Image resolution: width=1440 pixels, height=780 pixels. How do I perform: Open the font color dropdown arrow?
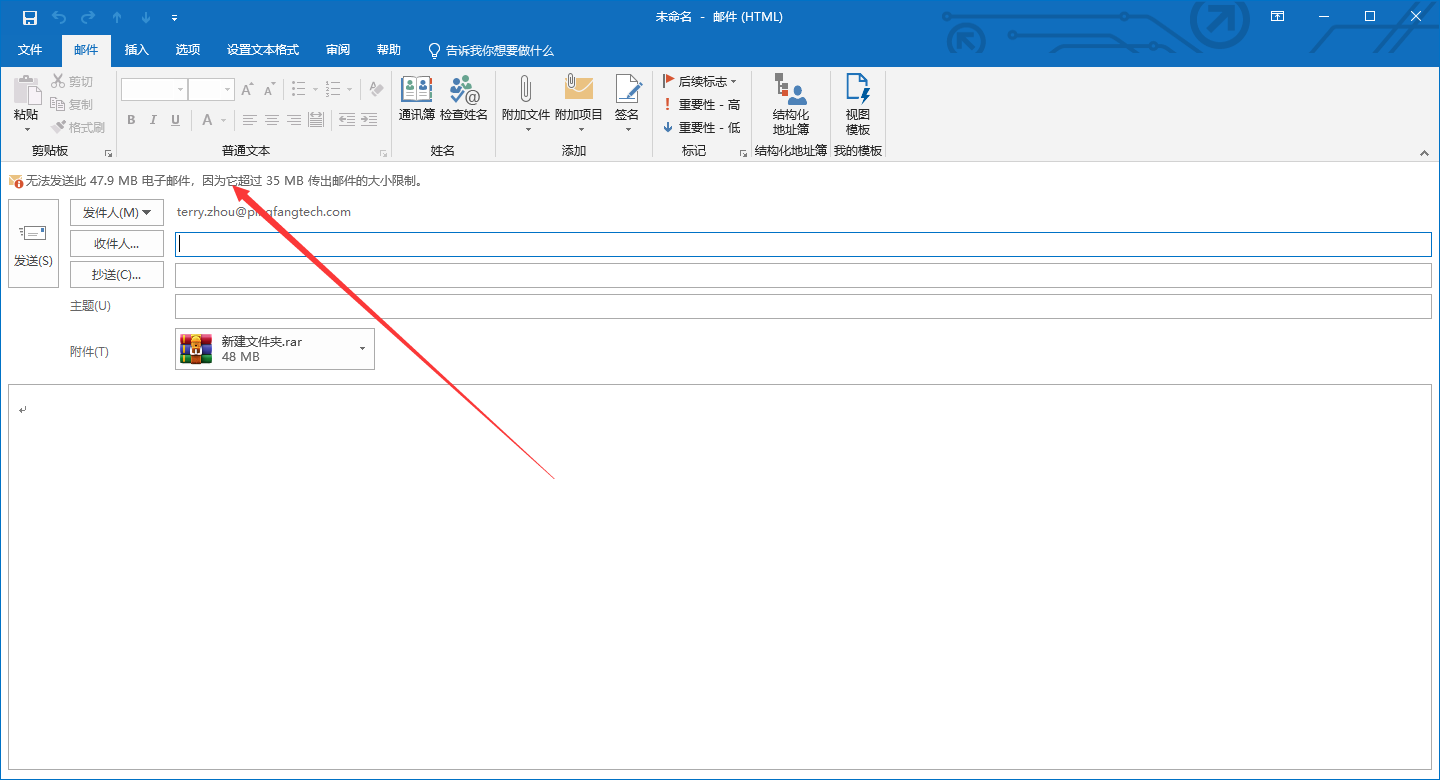click(x=223, y=120)
